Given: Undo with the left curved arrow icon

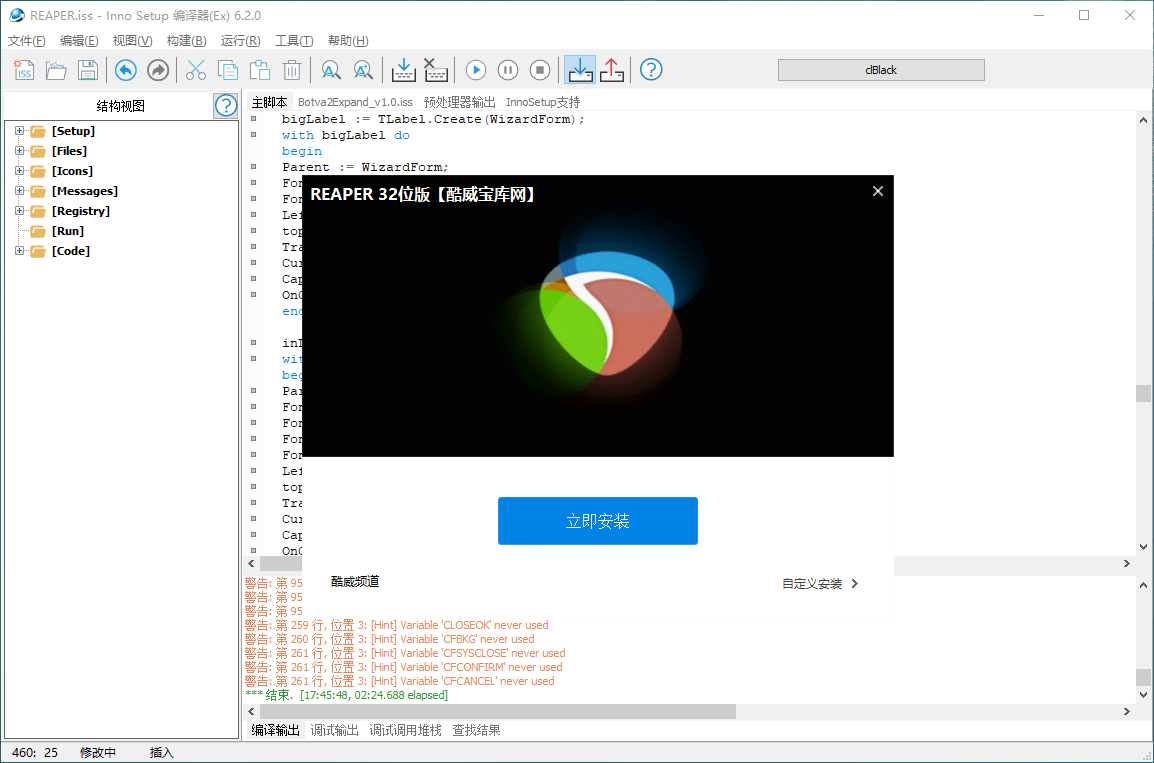Looking at the screenshot, I should tap(126, 70).
